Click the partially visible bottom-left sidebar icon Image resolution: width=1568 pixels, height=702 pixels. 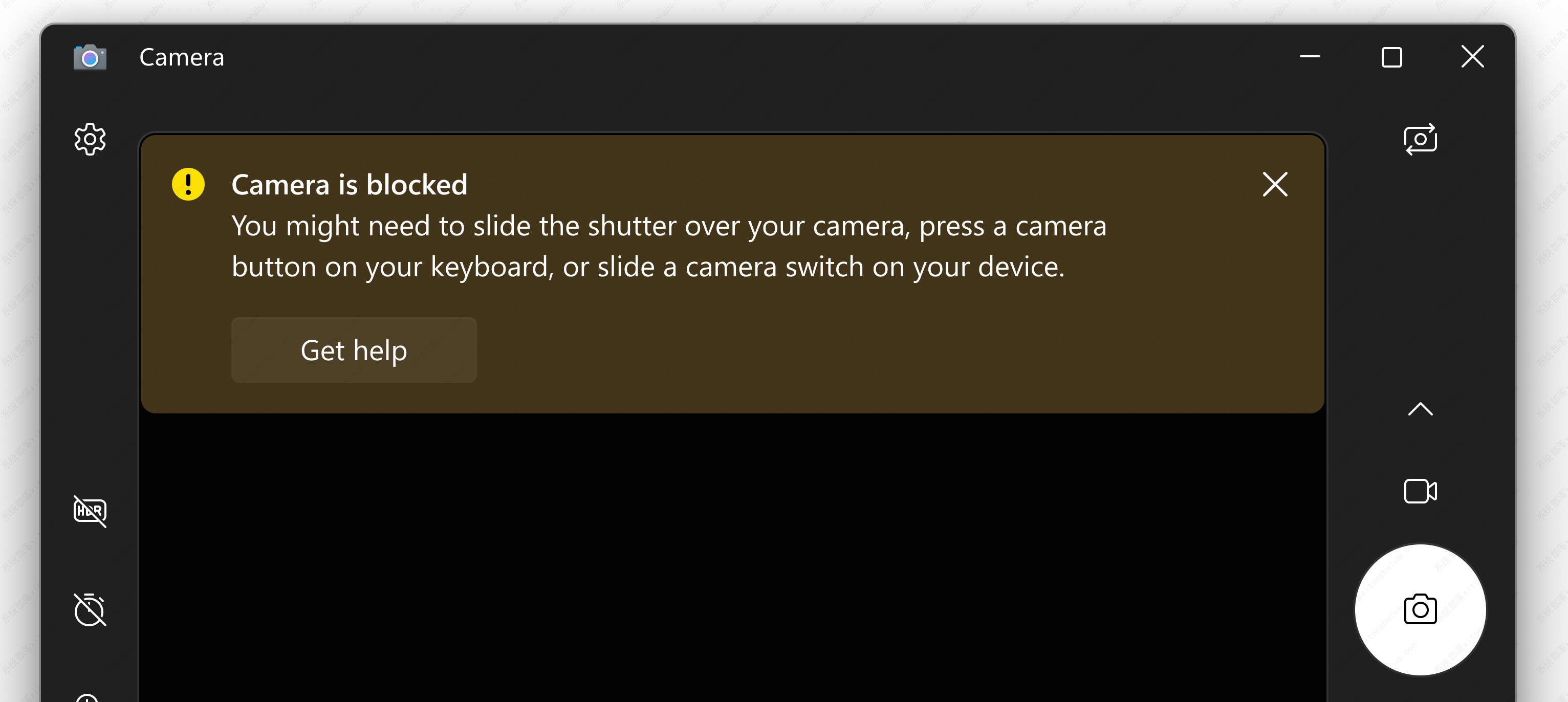88,697
